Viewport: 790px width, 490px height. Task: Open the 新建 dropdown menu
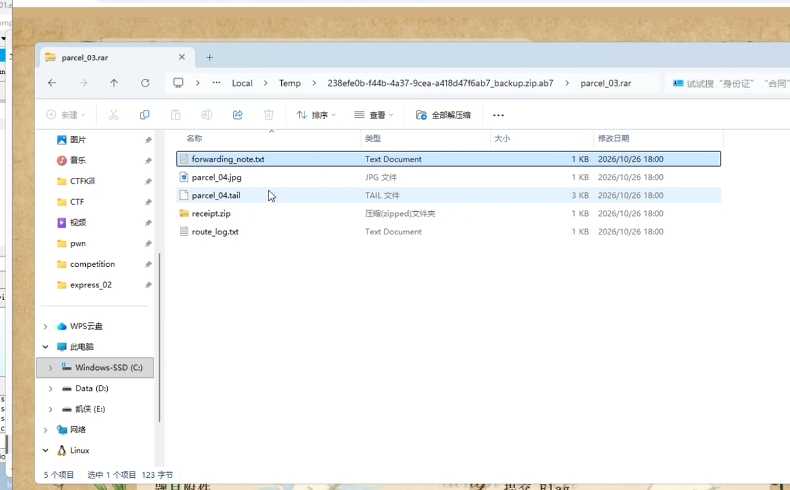pos(66,115)
